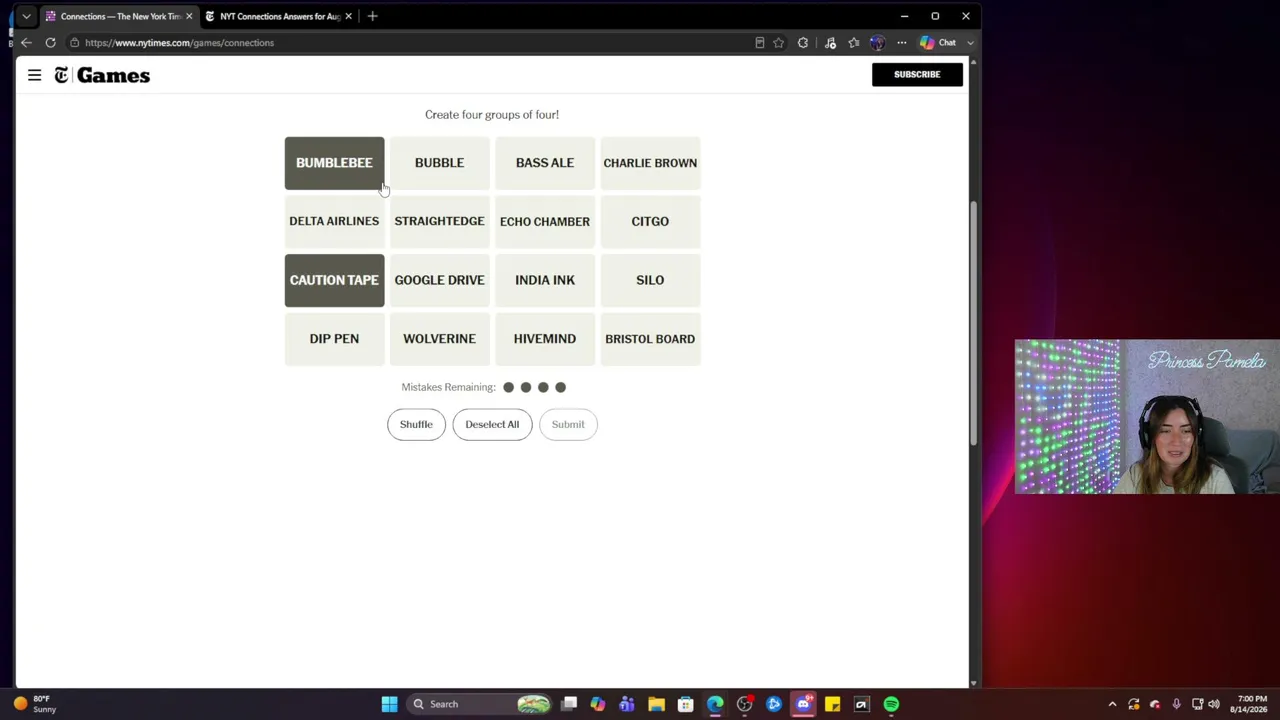
Task: Click the NYT Games logo
Action: 102,75
